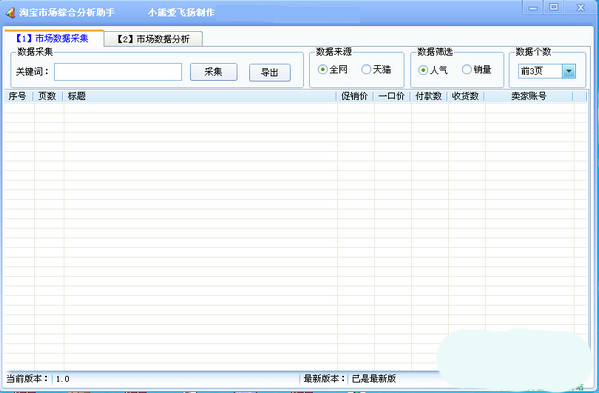Click the 已是最新版 status text
Image resolution: width=599 pixels, height=393 pixels.
coord(374,379)
